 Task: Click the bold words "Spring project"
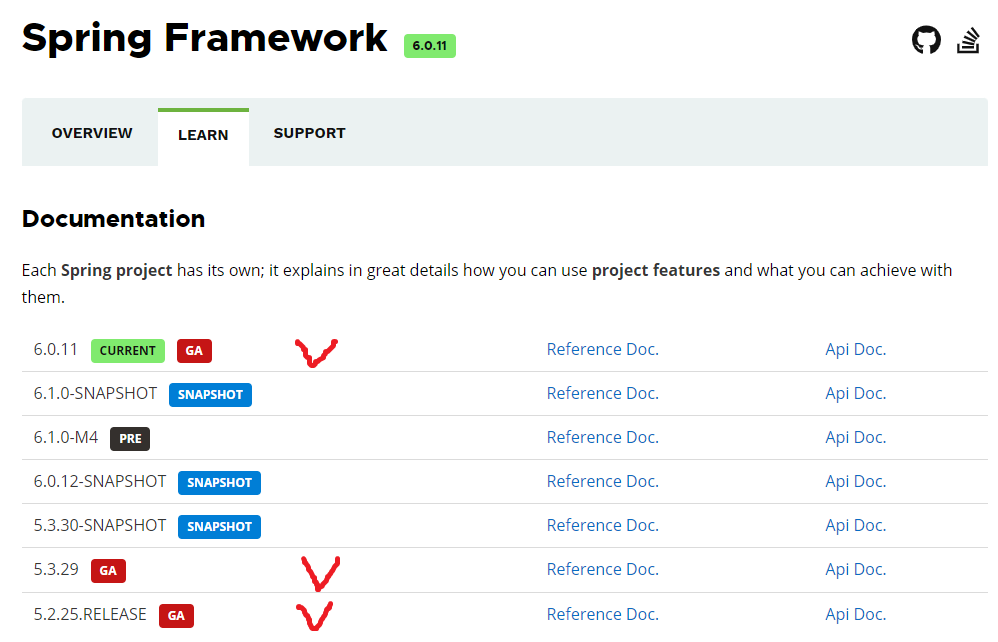pos(116,270)
